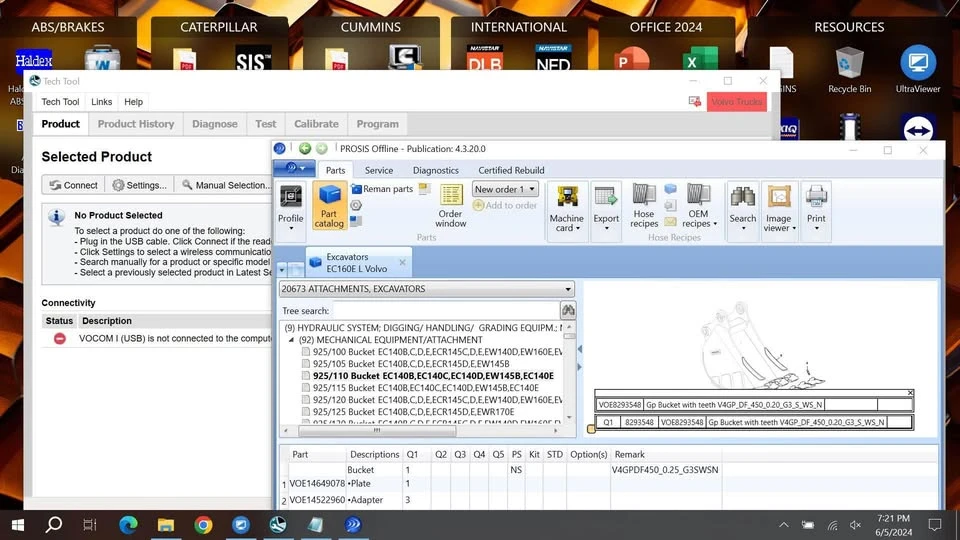Open the UltraViewer desktop shortcut
This screenshot has height=540, width=960.
click(x=918, y=69)
